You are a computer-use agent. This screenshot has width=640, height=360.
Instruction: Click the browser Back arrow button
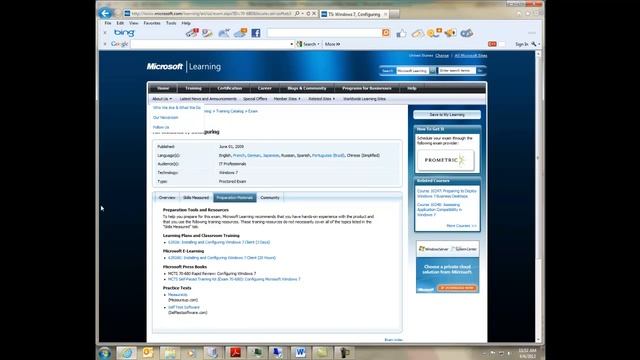[x=105, y=13]
